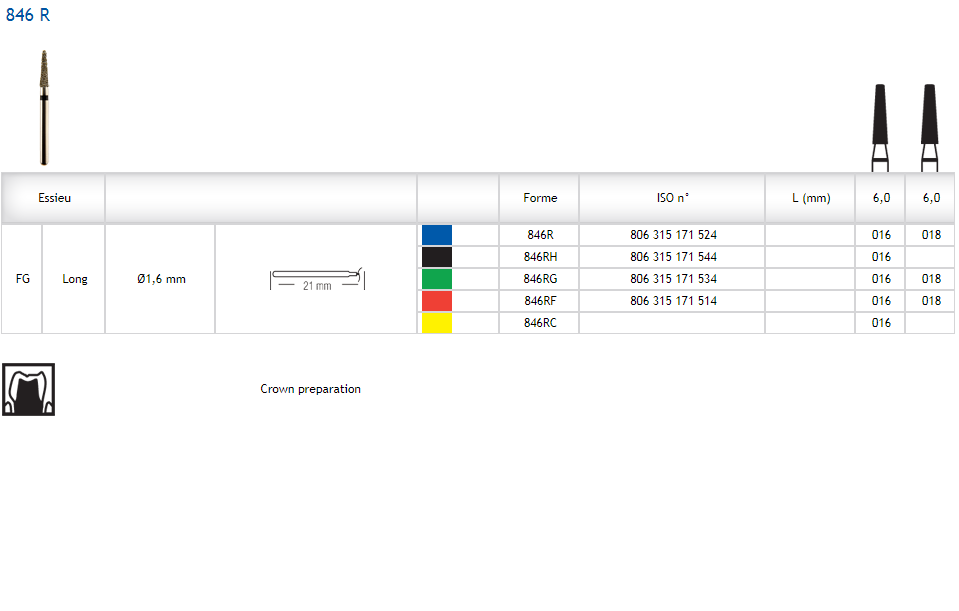Choose the red grit color swatch
This screenshot has width=959, height=611.
coord(437,301)
